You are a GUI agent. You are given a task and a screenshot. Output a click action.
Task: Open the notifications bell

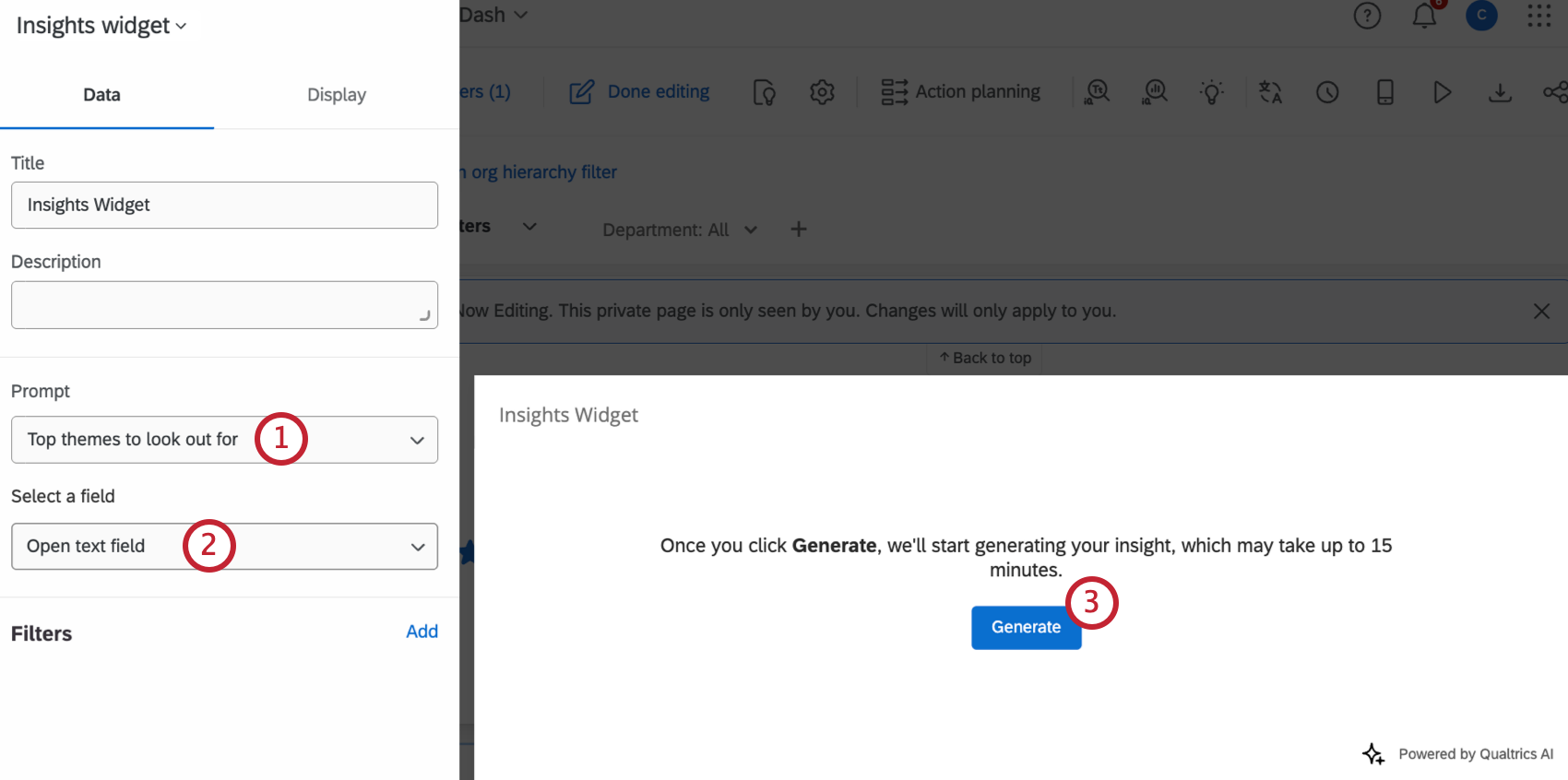pos(1425,16)
